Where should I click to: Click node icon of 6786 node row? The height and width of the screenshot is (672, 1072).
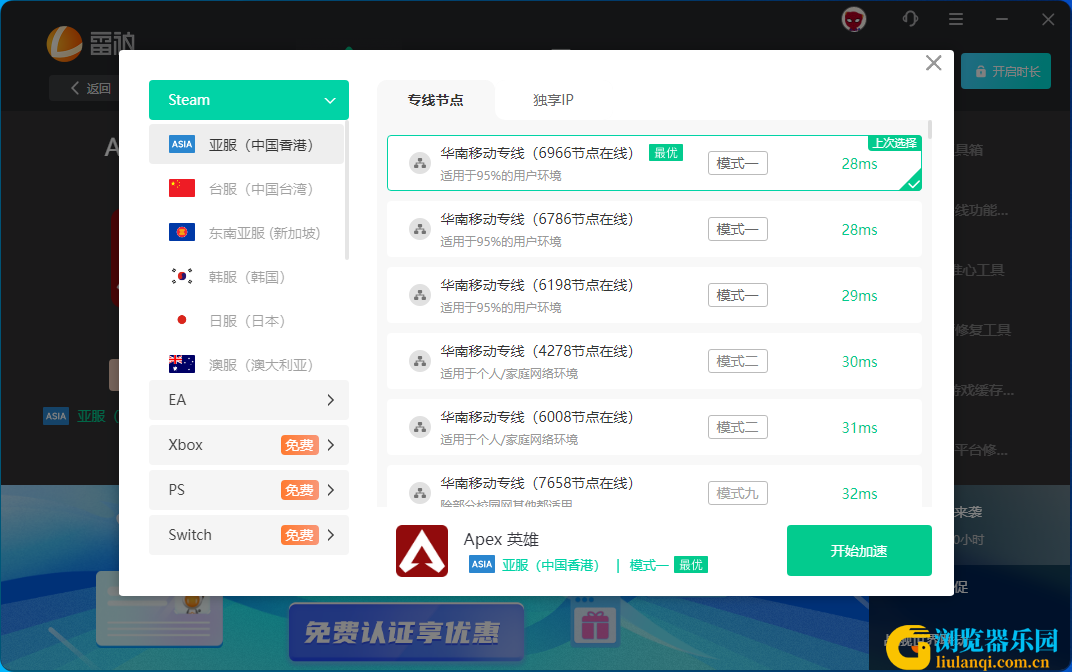pos(420,229)
